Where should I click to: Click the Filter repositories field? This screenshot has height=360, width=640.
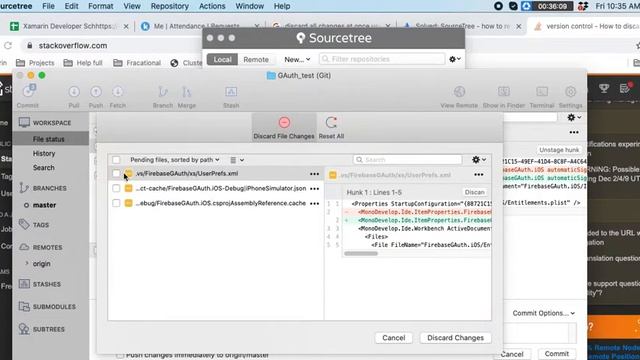click(x=382, y=59)
